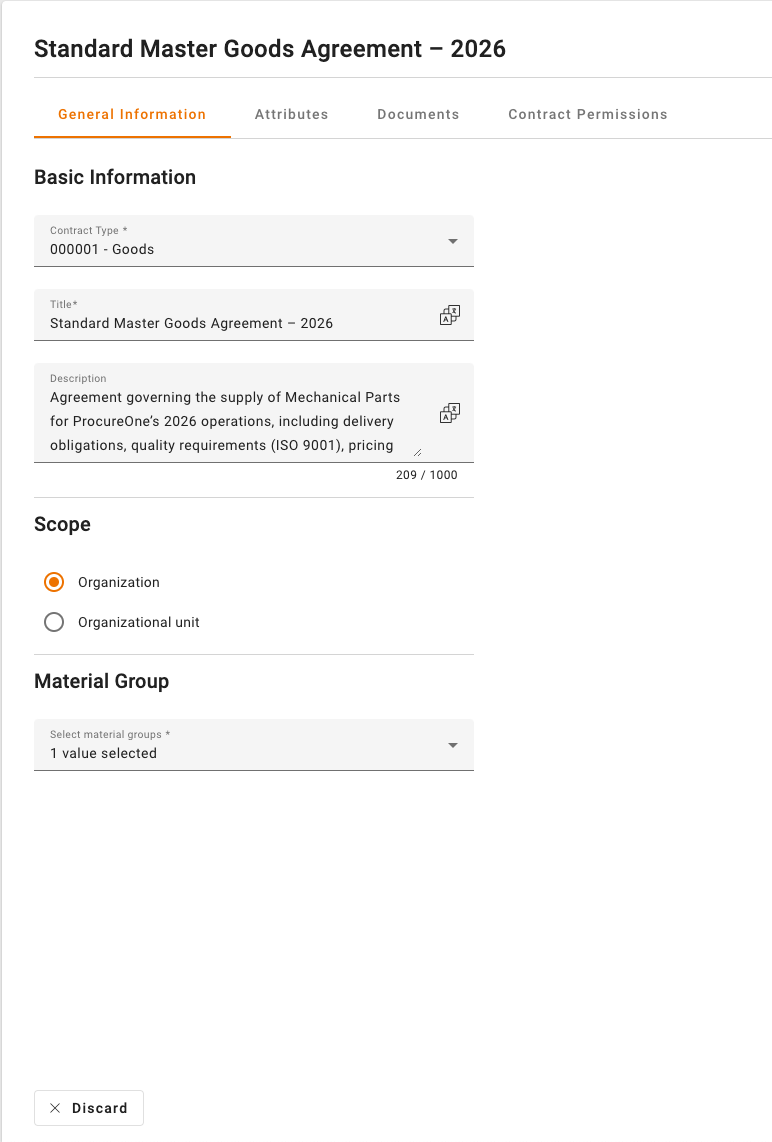
Task: Open the Select material groups dropdown arrow
Action: click(453, 745)
